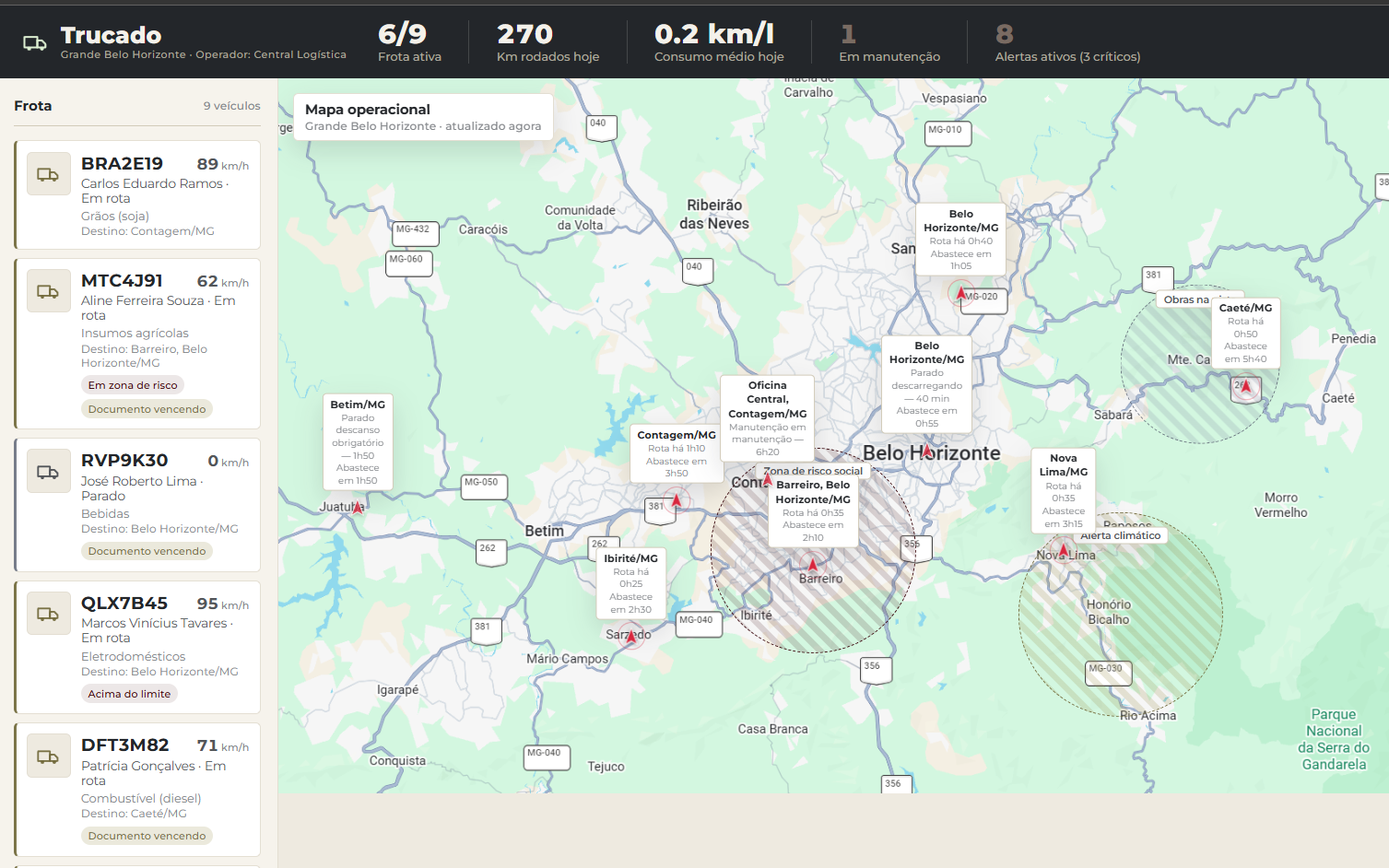Viewport: 1389px width, 868px height.
Task: Click the red vehicle marker at Juatuba
Action: (x=358, y=506)
